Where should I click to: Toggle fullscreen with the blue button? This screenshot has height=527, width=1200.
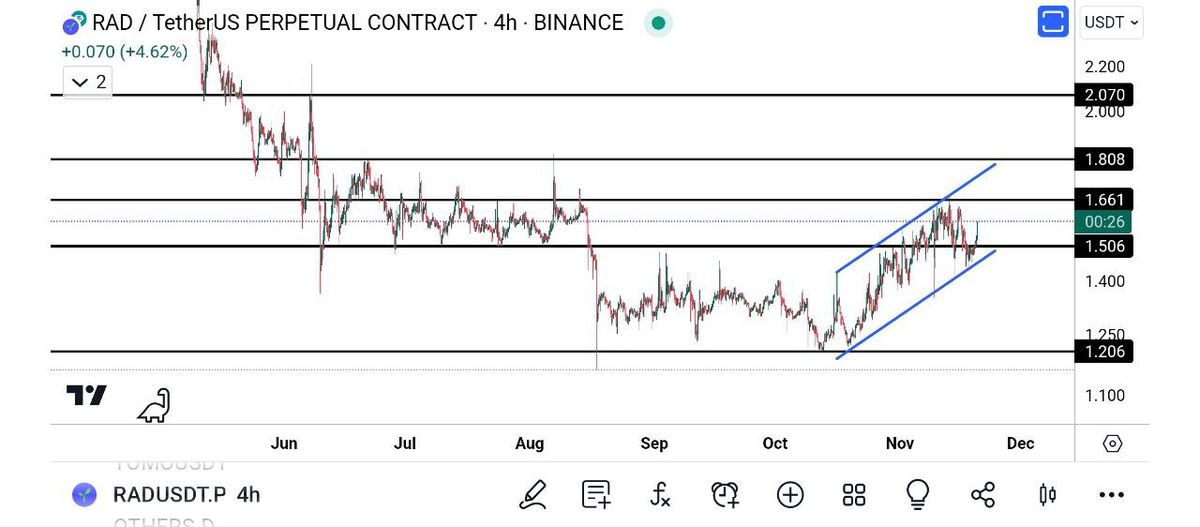coord(1053,22)
